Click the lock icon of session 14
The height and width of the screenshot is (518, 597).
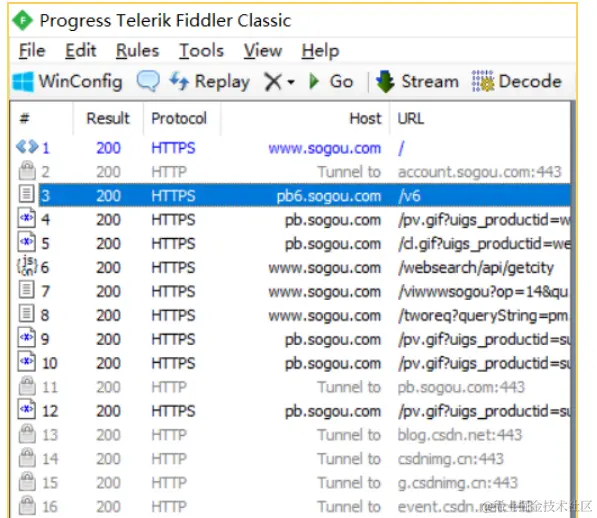[27, 457]
